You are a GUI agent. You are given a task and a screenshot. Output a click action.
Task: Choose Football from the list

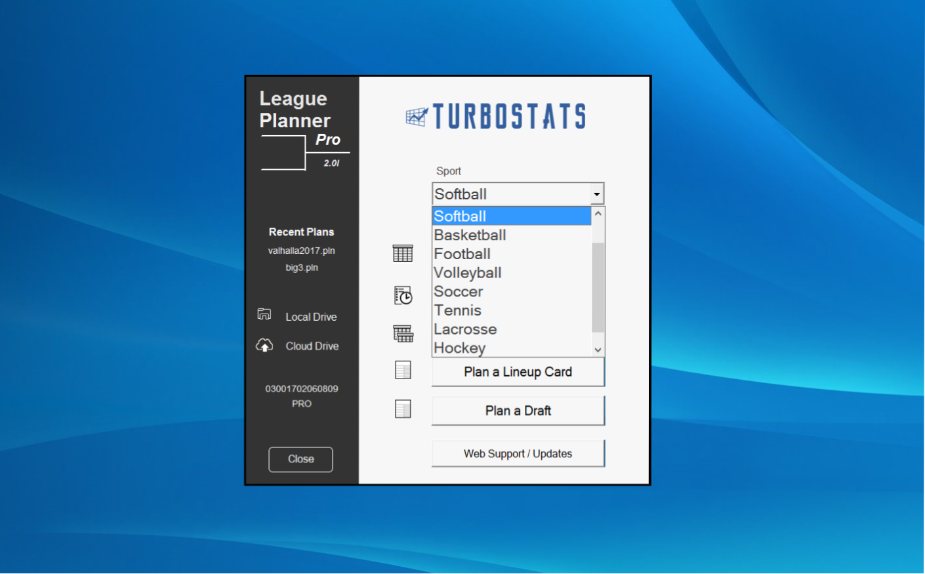click(x=511, y=254)
